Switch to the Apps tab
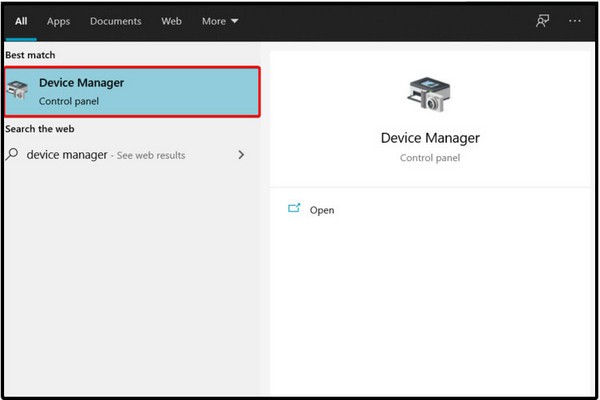 59,21
